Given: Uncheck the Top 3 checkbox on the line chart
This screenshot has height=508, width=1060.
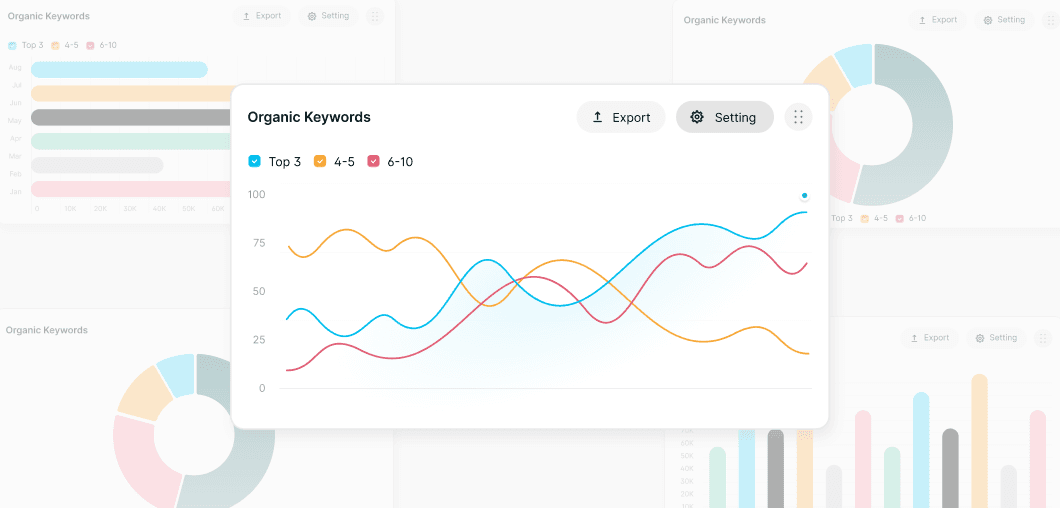Looking at the screenshot, I should 254,161.
